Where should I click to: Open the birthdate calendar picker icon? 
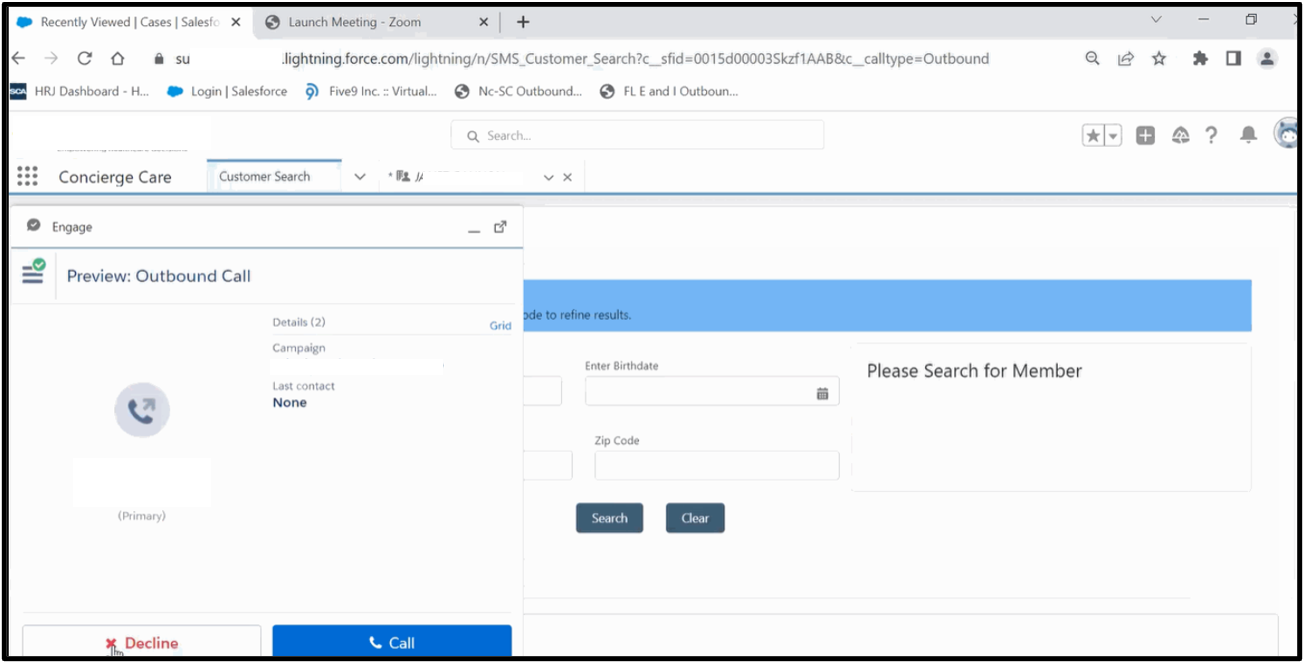(822, 394)
